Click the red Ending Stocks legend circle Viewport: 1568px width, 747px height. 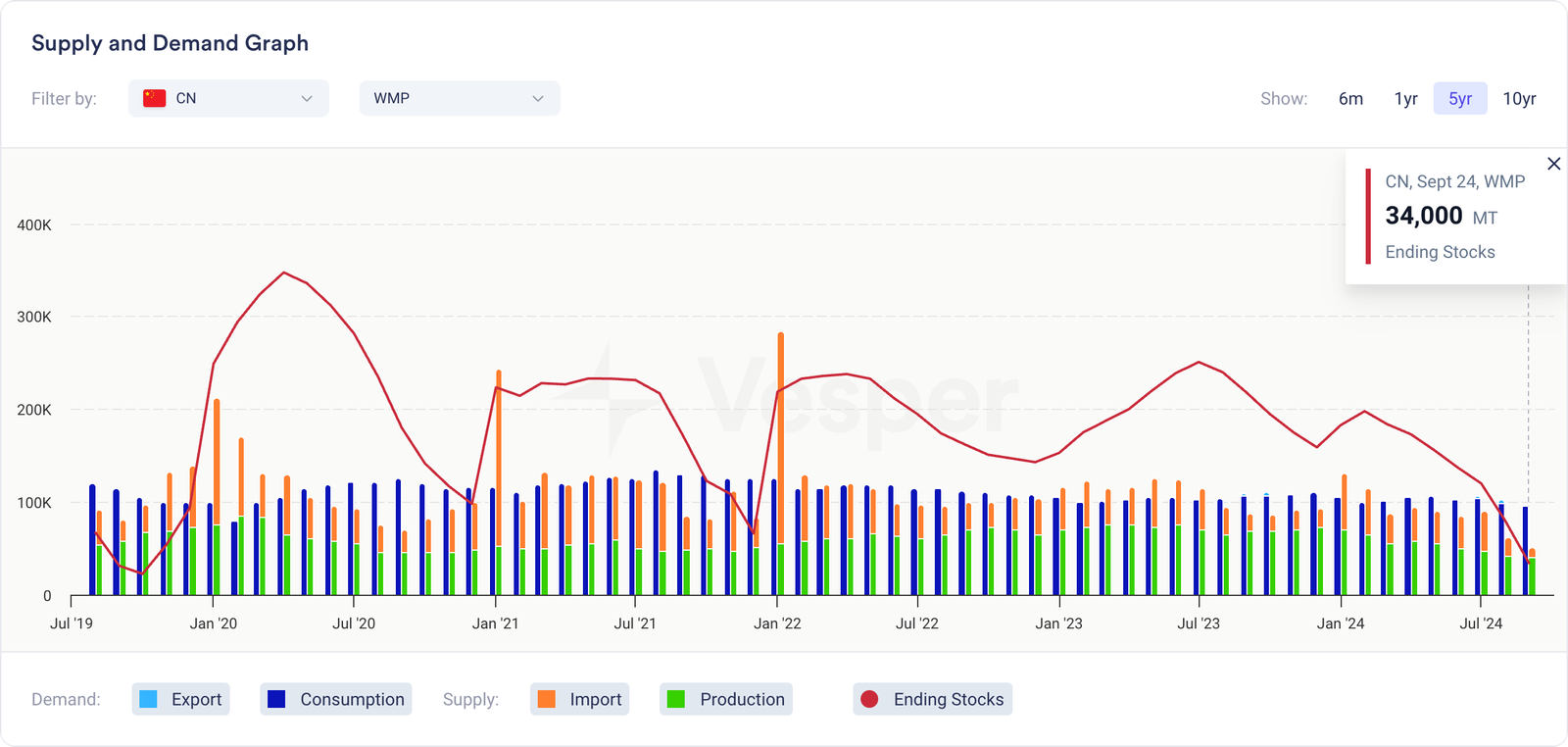pyautogui.click(x=869, y=699)
